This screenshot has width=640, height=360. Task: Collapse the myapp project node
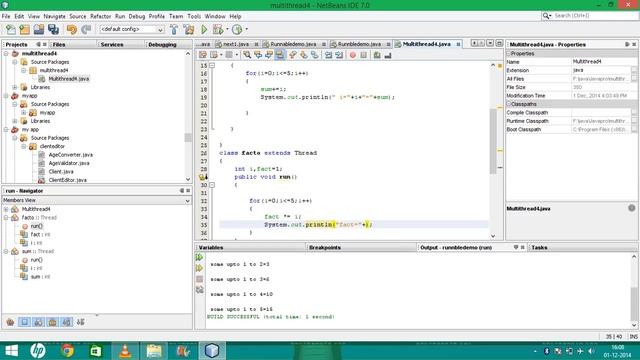6,96
